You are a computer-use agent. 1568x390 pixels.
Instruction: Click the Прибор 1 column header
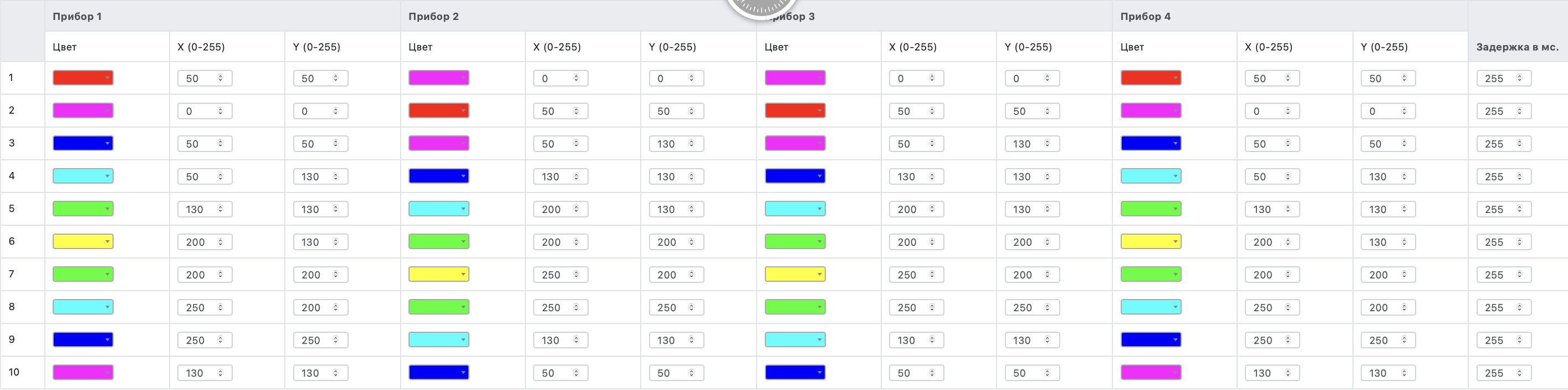pyautogui.click(x=77, y=17)
